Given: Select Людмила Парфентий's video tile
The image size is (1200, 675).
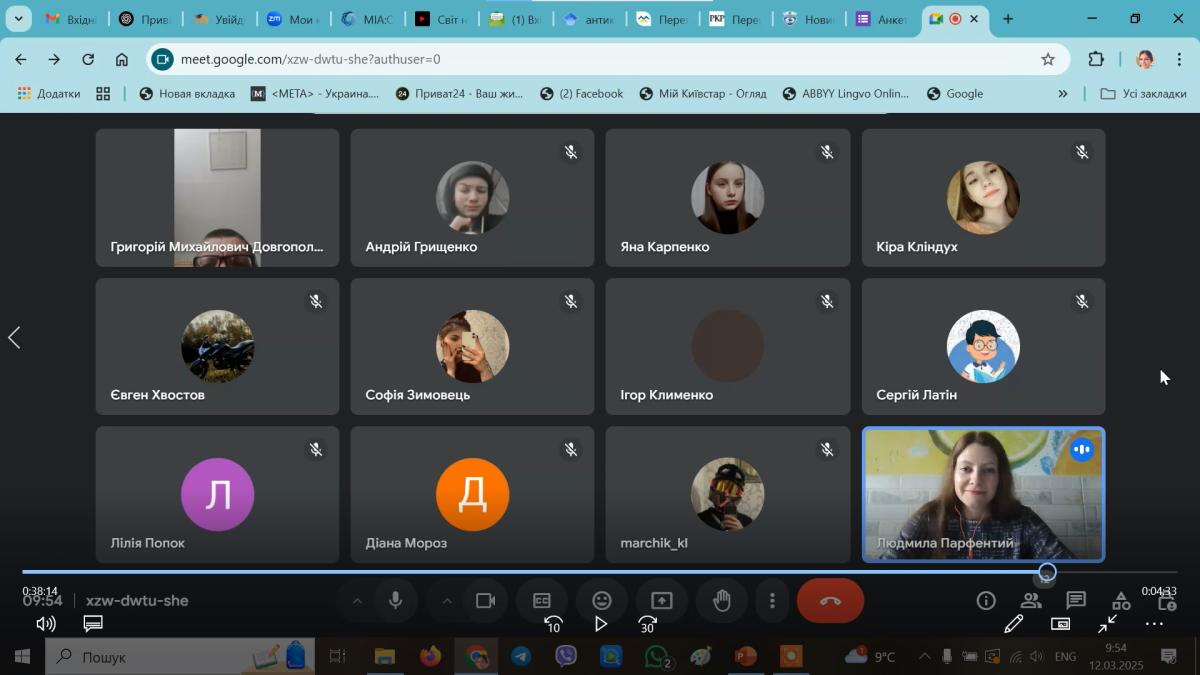Looking at the screenshot, I should (983, 494).
